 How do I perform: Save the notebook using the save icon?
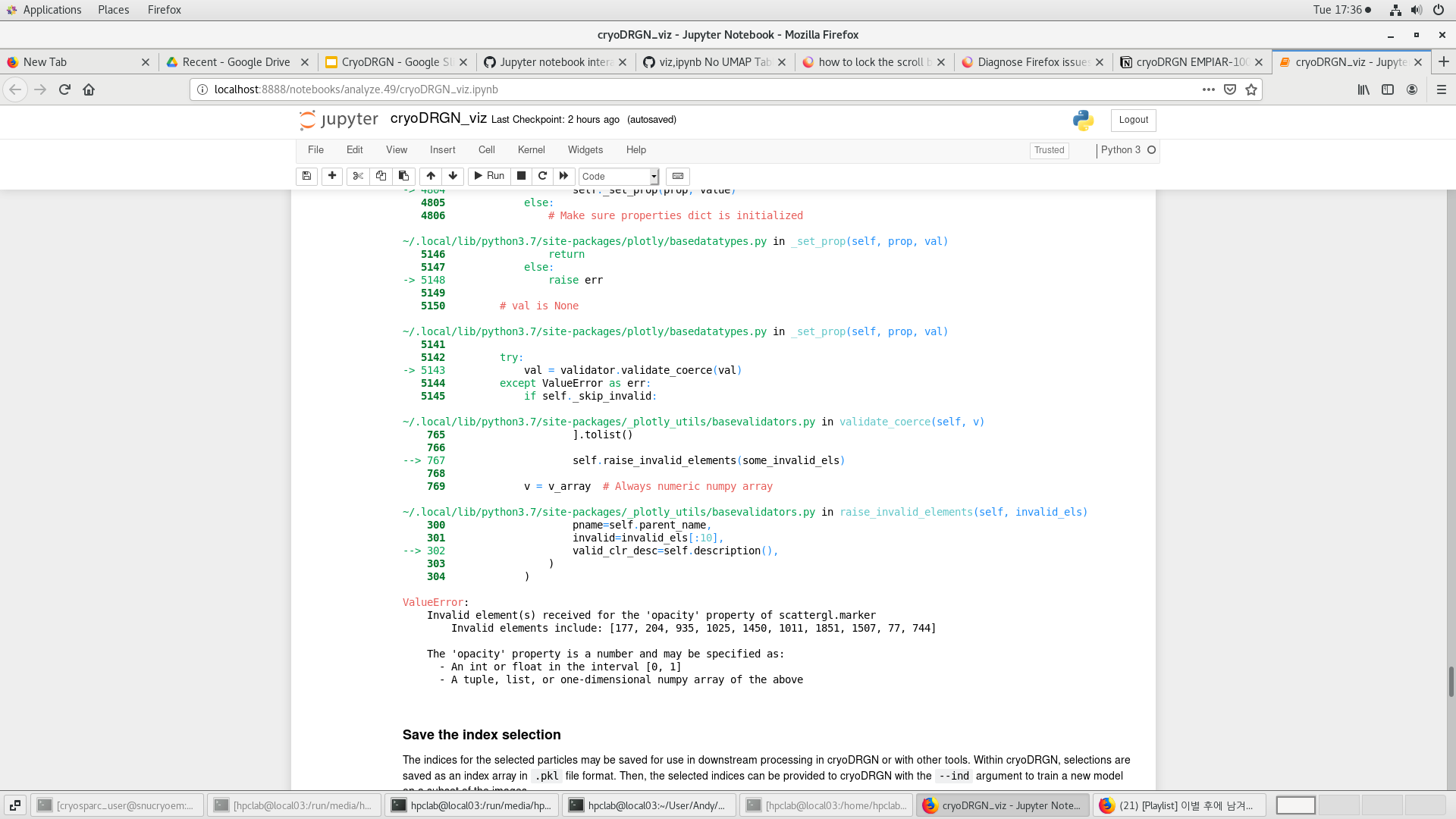[x=306, y=176]
